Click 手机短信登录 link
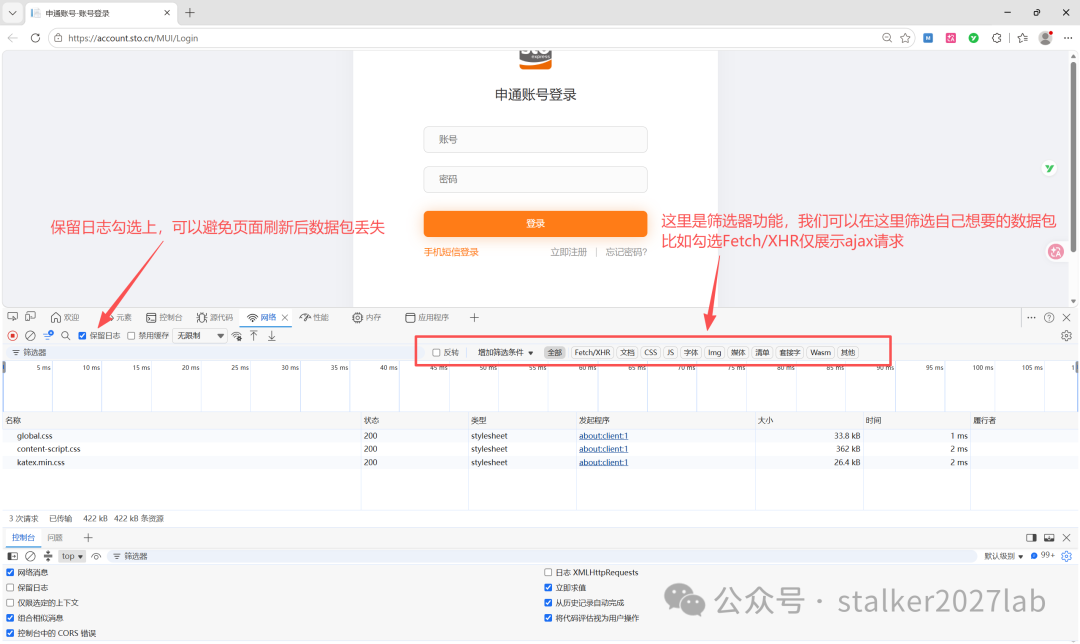1080x644 pixels. (x=451, y=252)
